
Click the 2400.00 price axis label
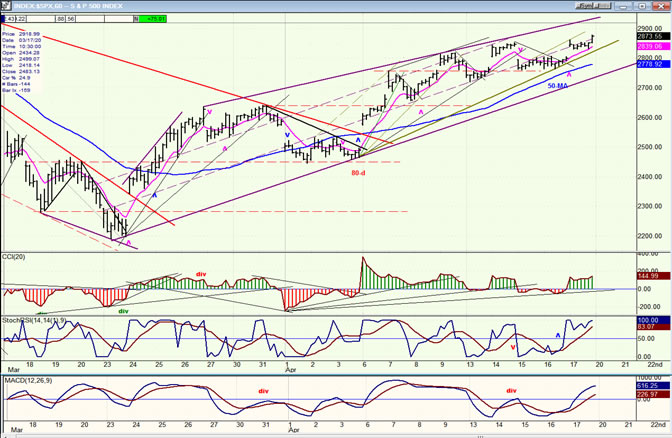[649, 177]
